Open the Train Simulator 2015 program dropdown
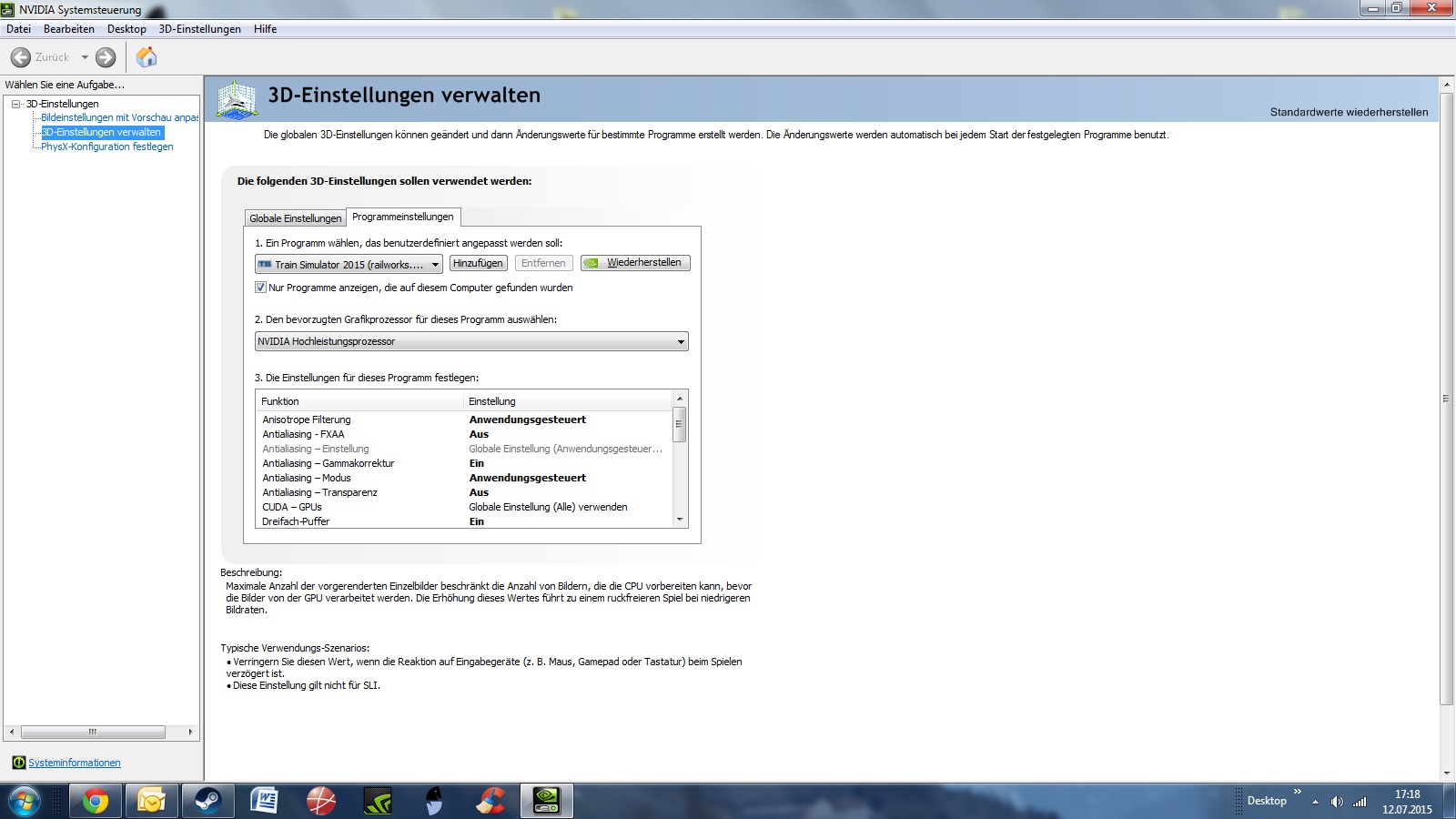 [349, 264]
